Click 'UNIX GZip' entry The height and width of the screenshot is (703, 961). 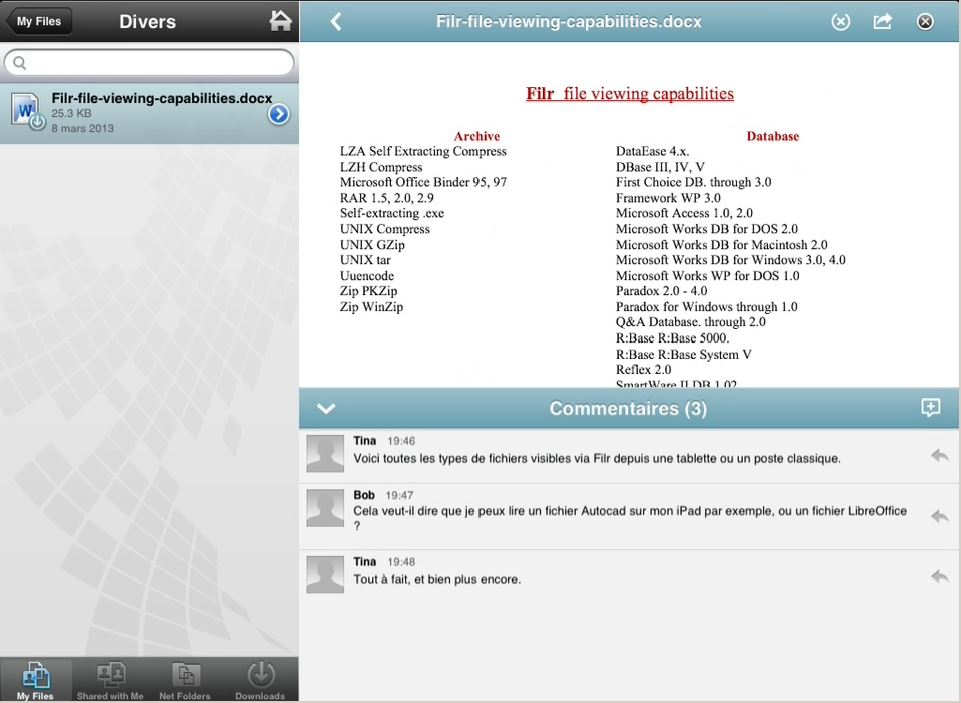click(x=372, y=245)
